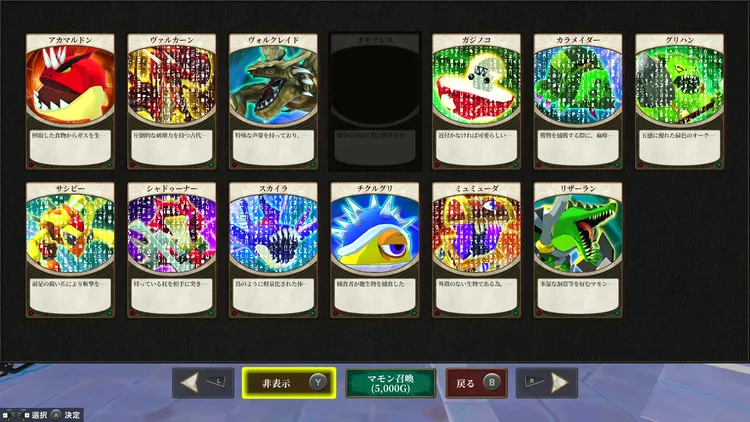Select the カラメイダー card
Screen dimensions: 750x422
(578, 101)
